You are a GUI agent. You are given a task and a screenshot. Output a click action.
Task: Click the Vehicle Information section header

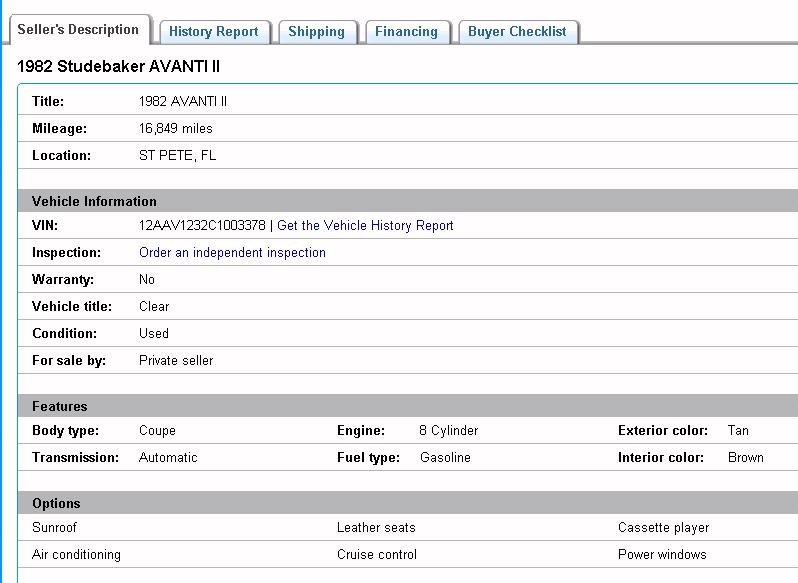(94, 201)
